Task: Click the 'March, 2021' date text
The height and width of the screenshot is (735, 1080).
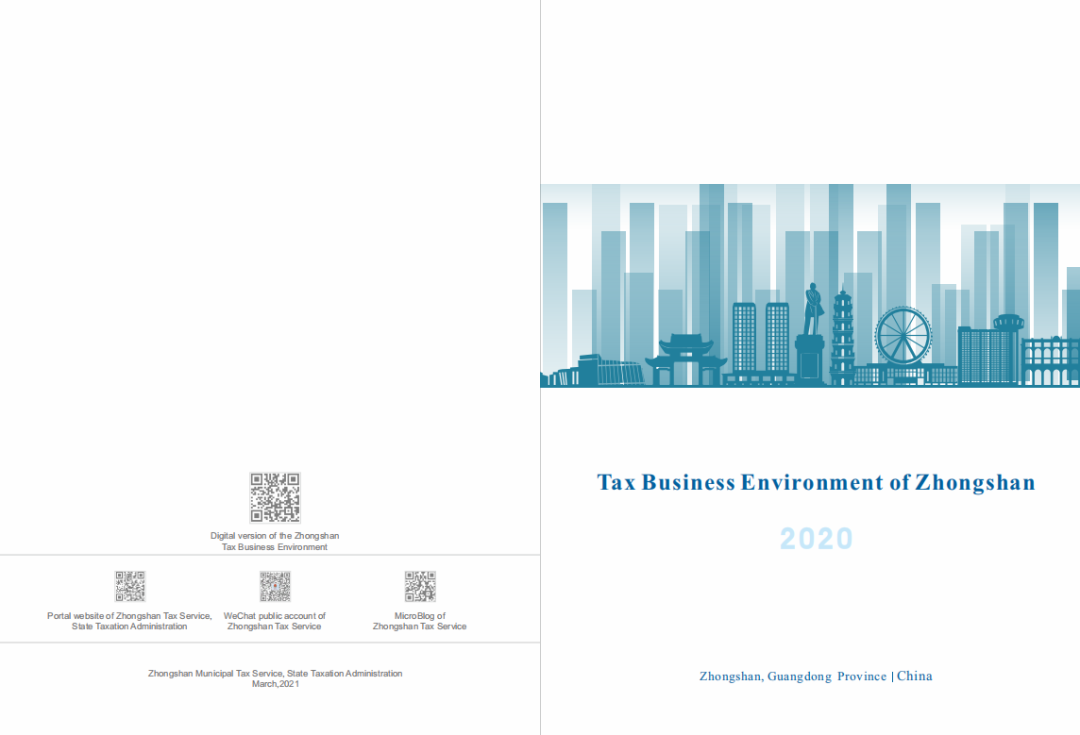Action: (x=276, y=684)
